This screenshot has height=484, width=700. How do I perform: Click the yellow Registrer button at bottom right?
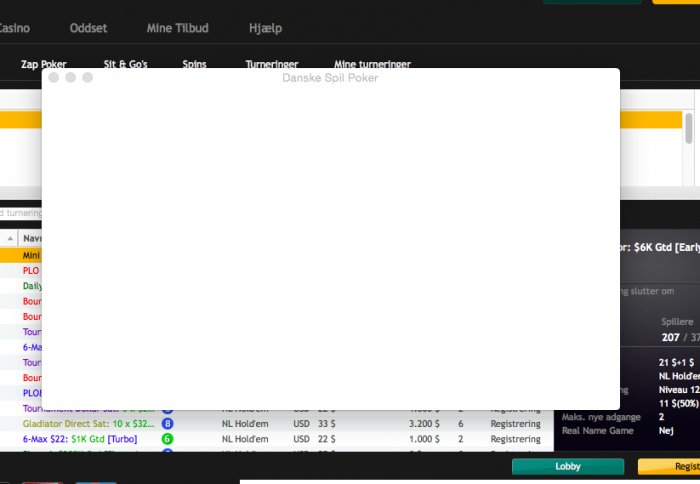pos(669,466)
